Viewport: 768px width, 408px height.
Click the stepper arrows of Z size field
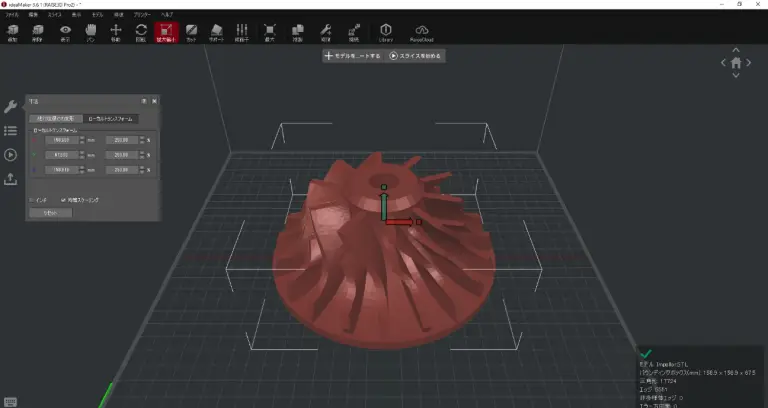click(x=81, y=170)
